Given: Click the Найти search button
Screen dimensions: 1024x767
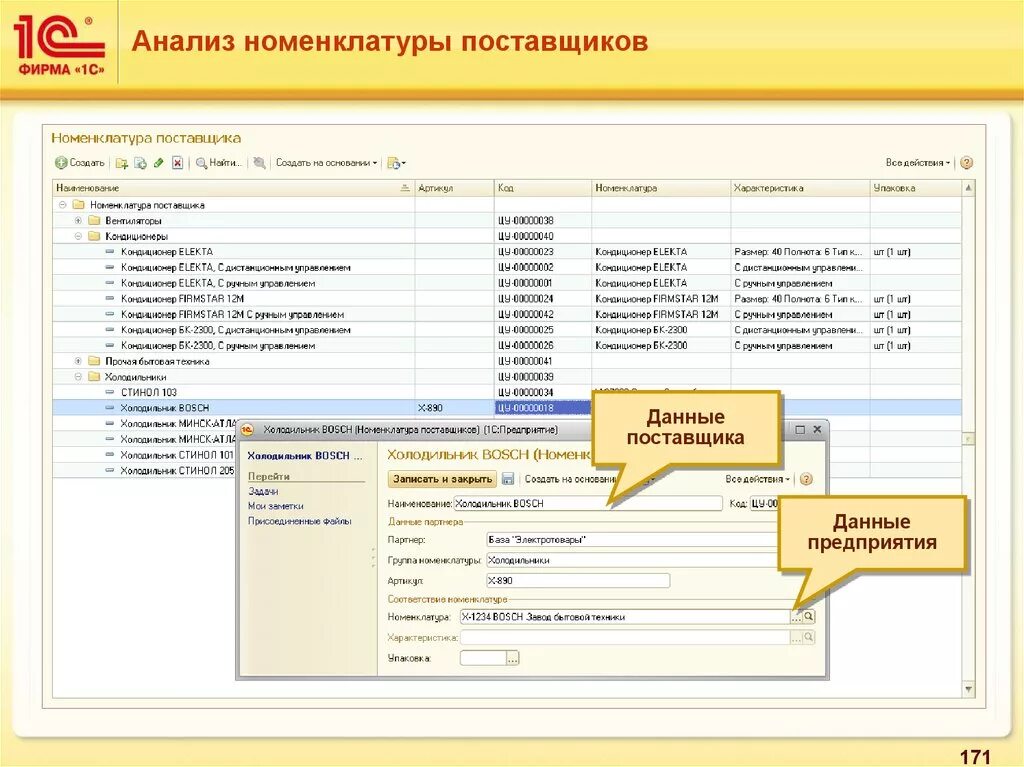Looking at the screenshot, I should coord(219,163).
